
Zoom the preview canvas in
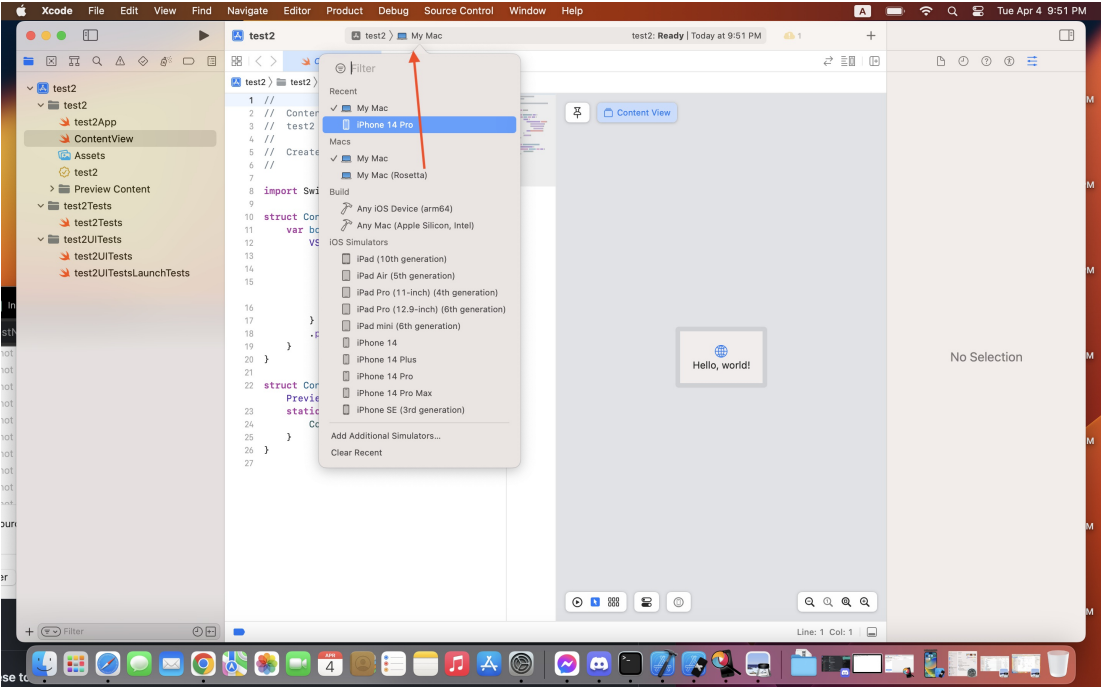coord(864,602)
